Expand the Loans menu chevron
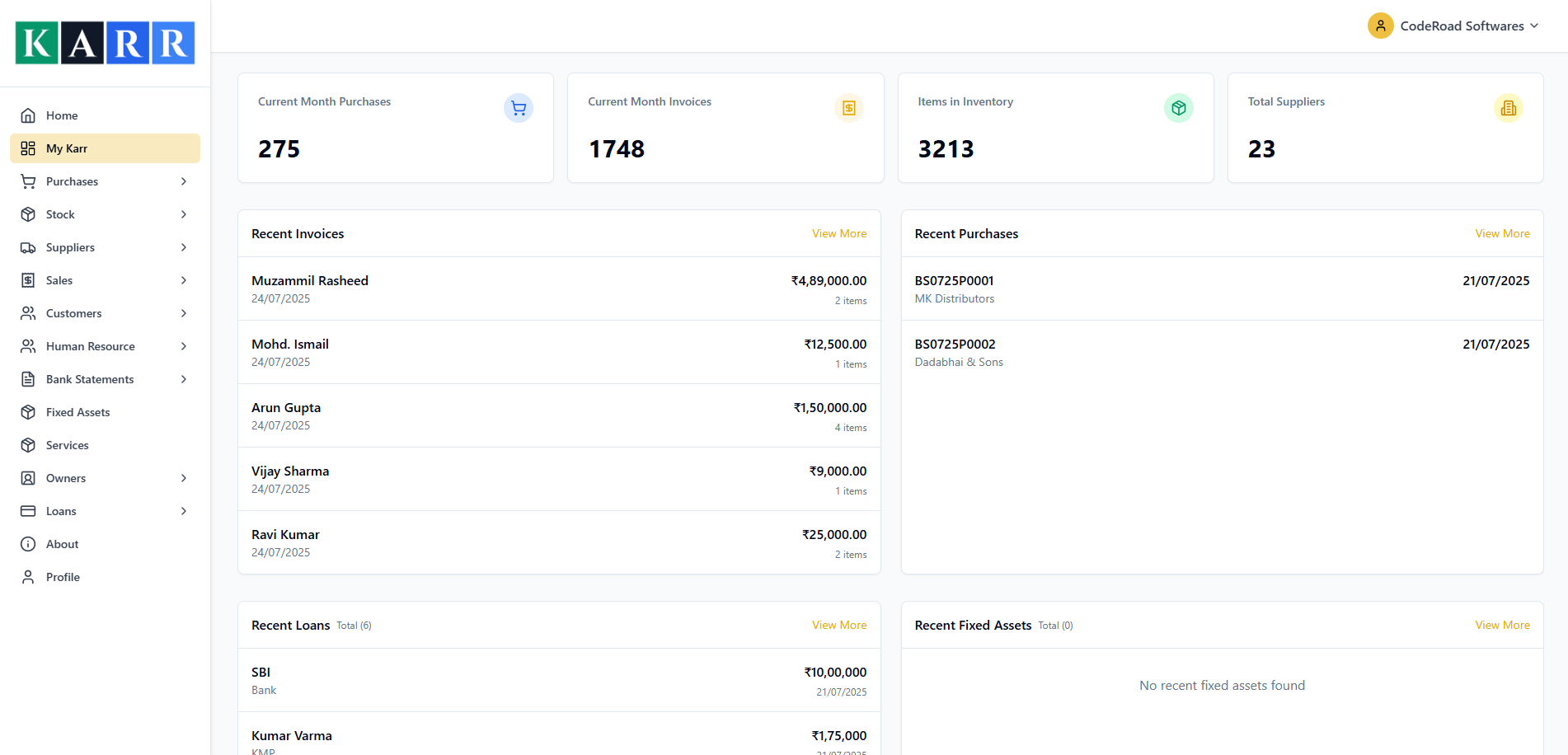This screenshot has height=755, width=1568. pos(183,511)
